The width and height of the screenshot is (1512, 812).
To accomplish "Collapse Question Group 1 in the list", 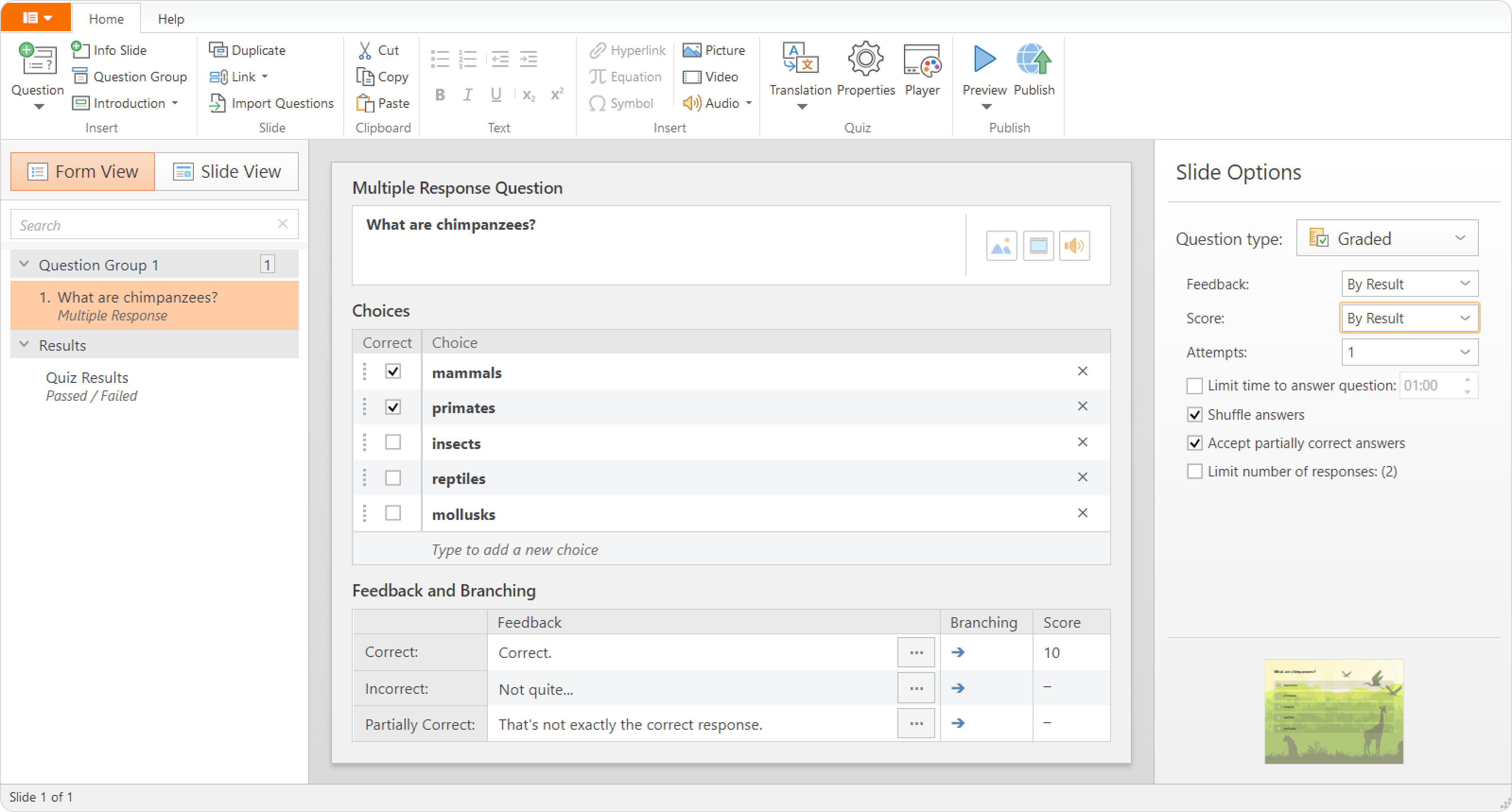I will [24, 265].
